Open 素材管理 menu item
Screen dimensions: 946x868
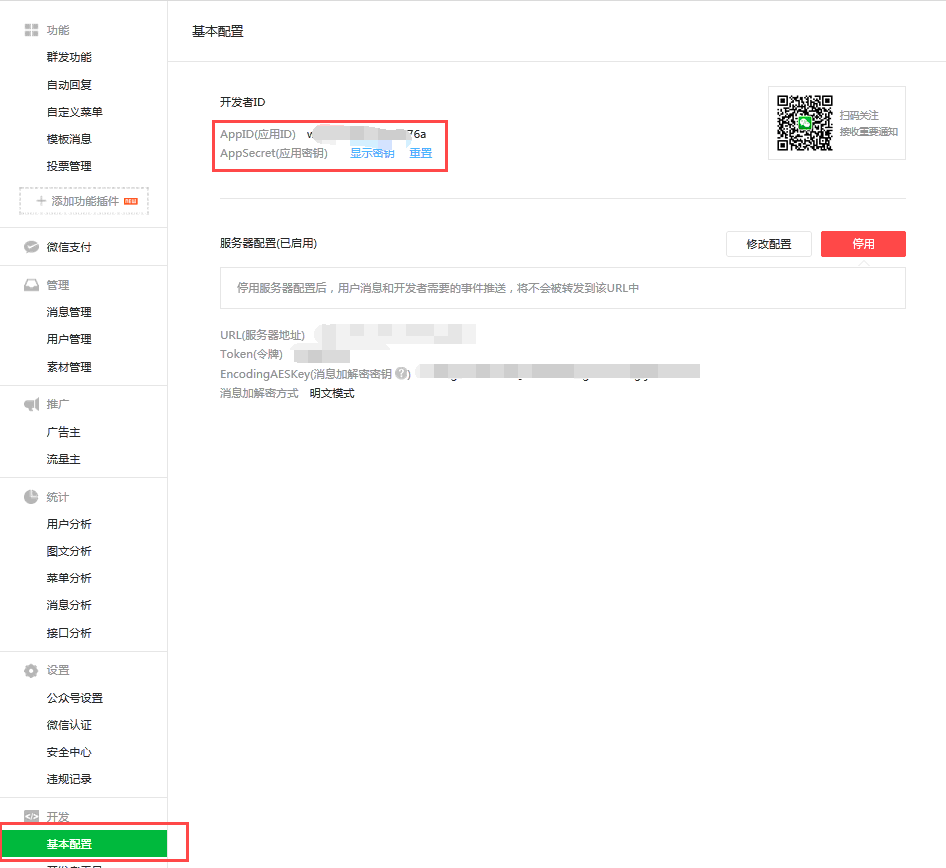coord(69,367)
